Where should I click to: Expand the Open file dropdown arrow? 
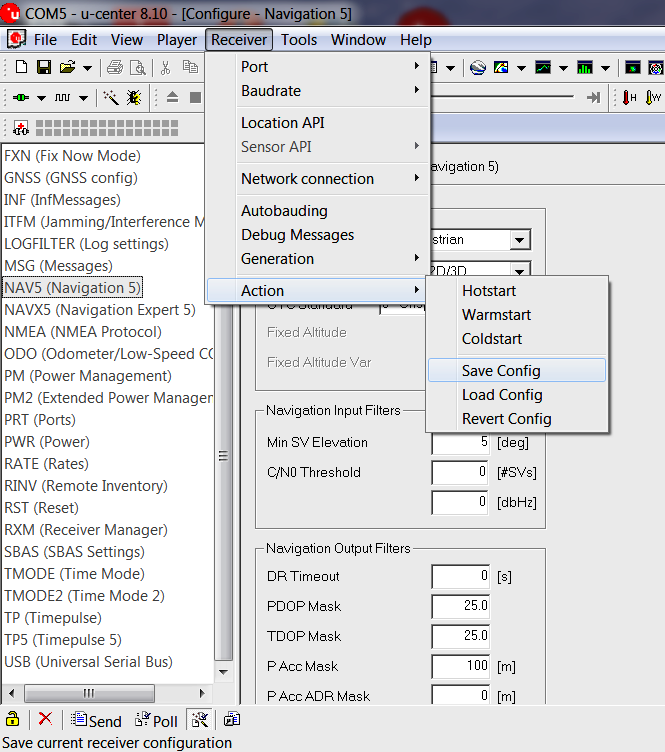pos(87,69)
